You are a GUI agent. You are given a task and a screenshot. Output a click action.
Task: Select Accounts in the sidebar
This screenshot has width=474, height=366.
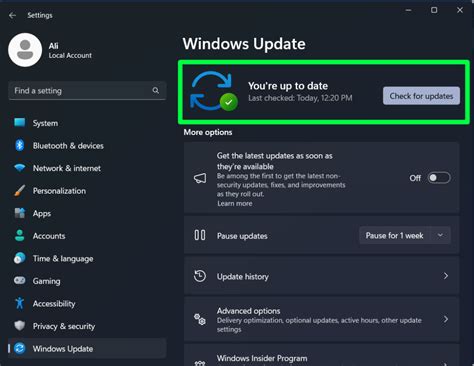click(87, 236)
